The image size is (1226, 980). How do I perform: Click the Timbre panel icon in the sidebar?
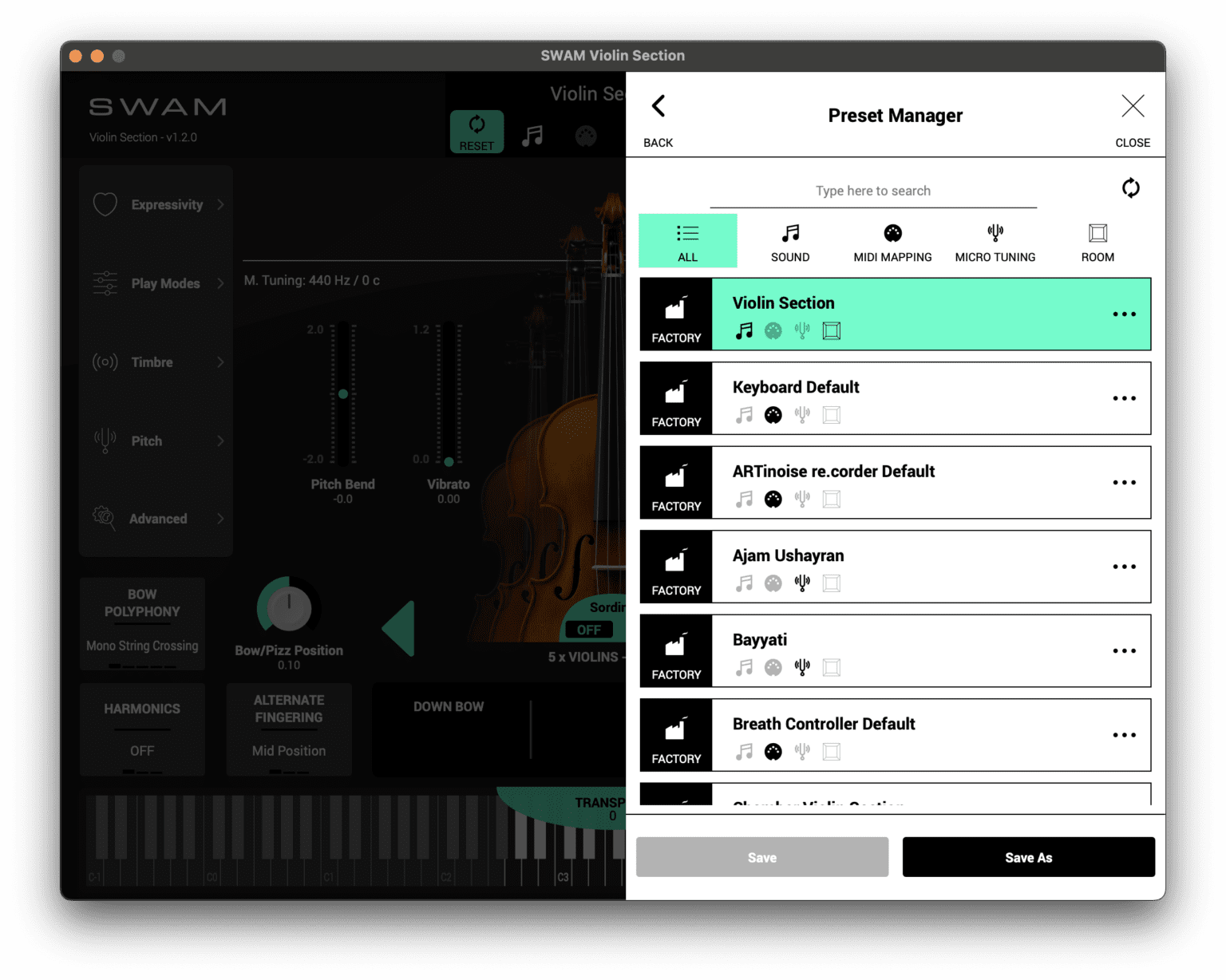point(105,362)
